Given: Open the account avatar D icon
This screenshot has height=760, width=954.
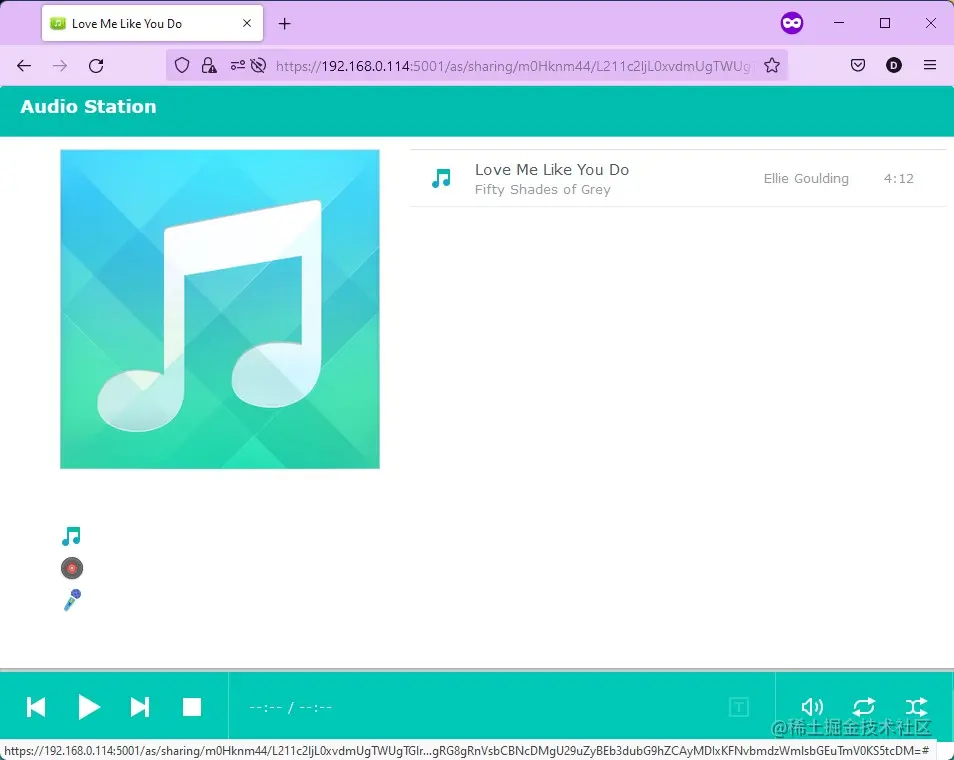Looking at the screenshot, I should tap(894, 65).
